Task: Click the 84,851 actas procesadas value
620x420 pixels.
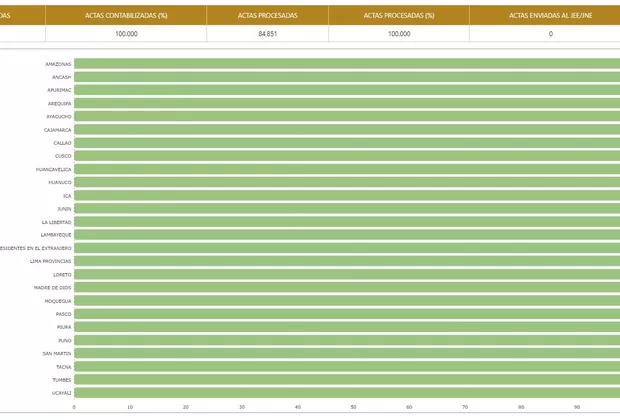Action: [x=267, y=33]
